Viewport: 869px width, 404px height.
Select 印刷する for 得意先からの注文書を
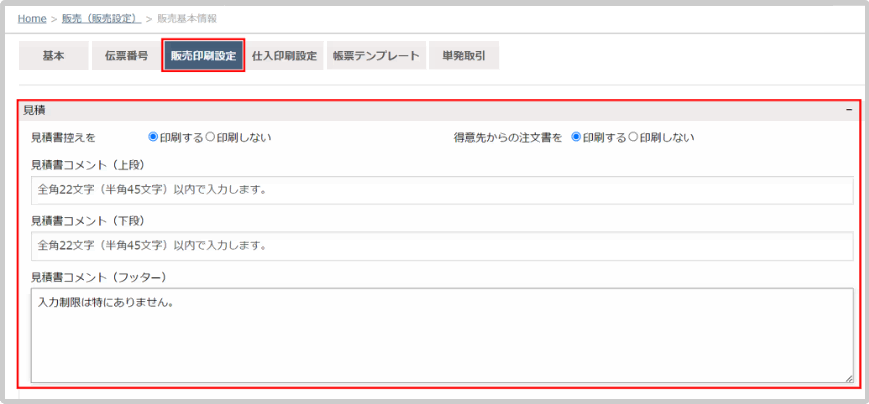click(576, 137)
